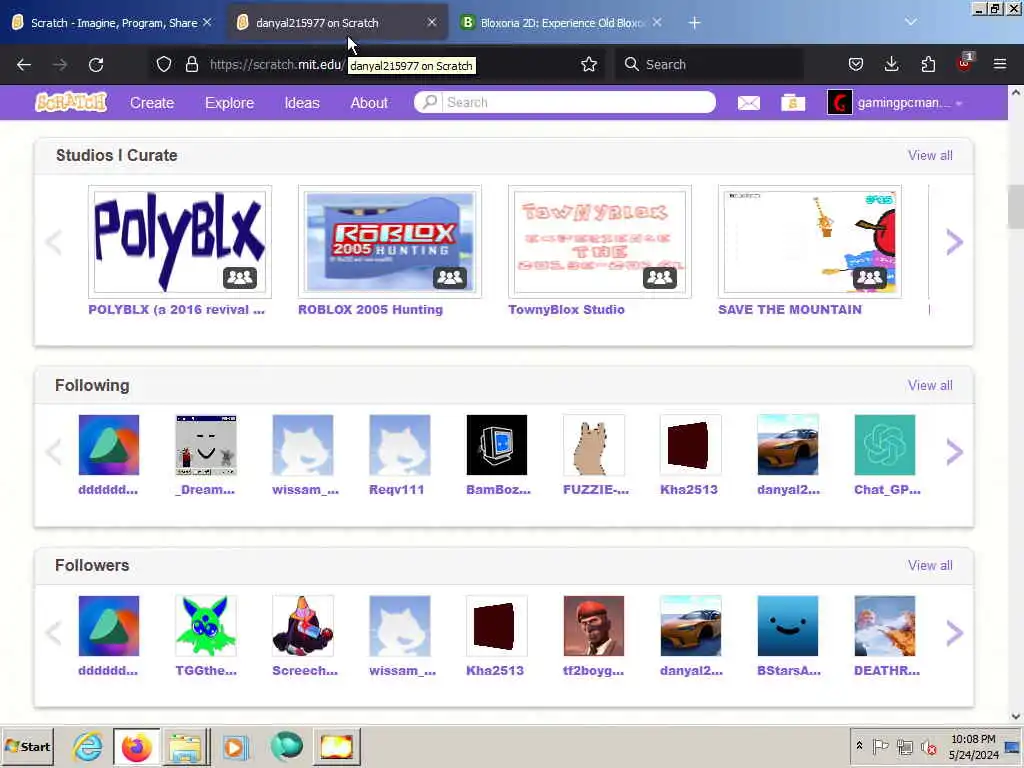This screenshot has width=1024, height=768.
Task: Open Firefox extensions puzzle icon
Action: (928, 64)
